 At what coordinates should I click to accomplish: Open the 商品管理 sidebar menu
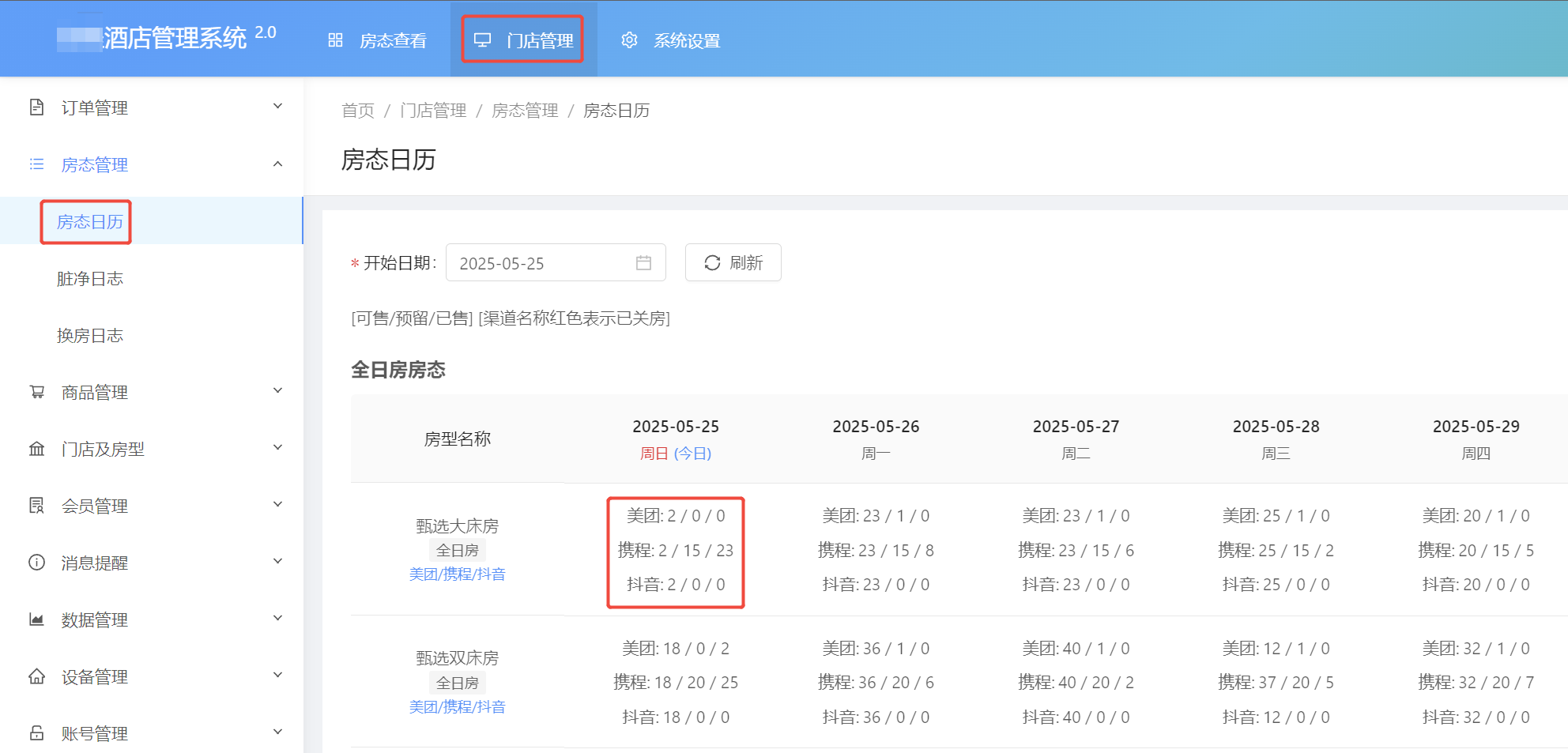click(151, 392)
